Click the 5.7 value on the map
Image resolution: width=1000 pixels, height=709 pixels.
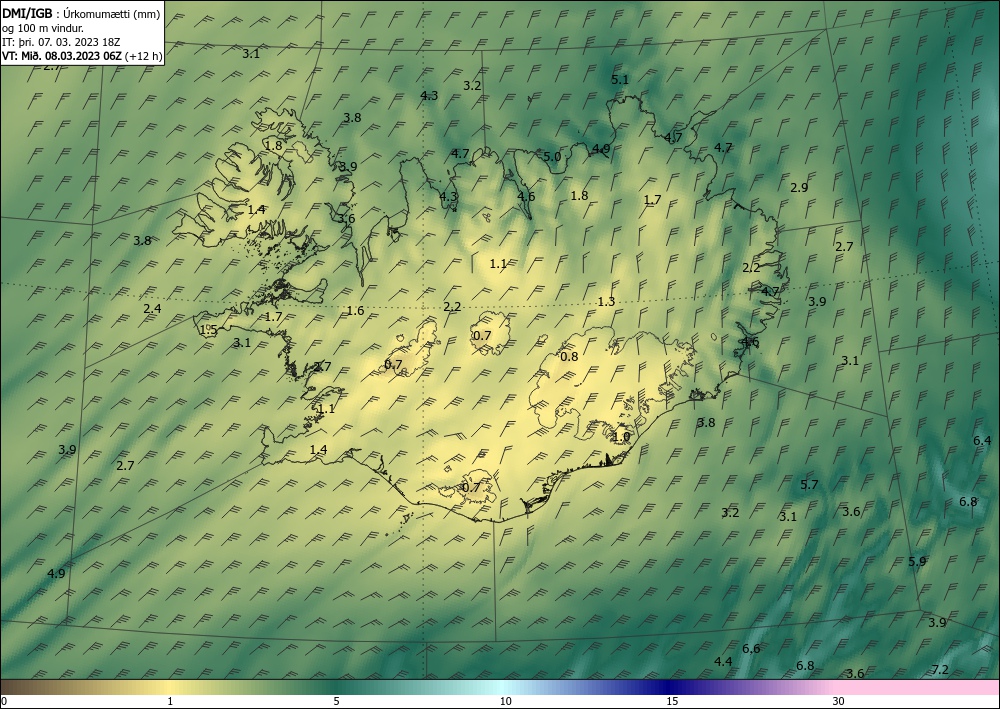[809, 485]
